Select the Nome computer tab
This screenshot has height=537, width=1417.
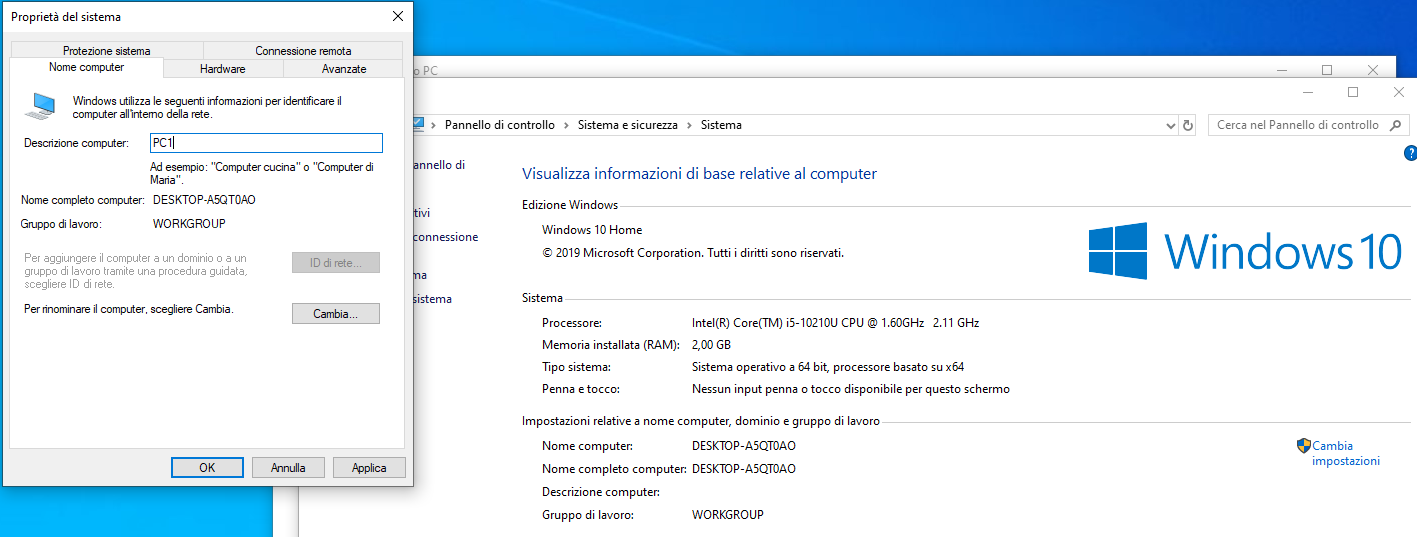(x=87, y=67)
